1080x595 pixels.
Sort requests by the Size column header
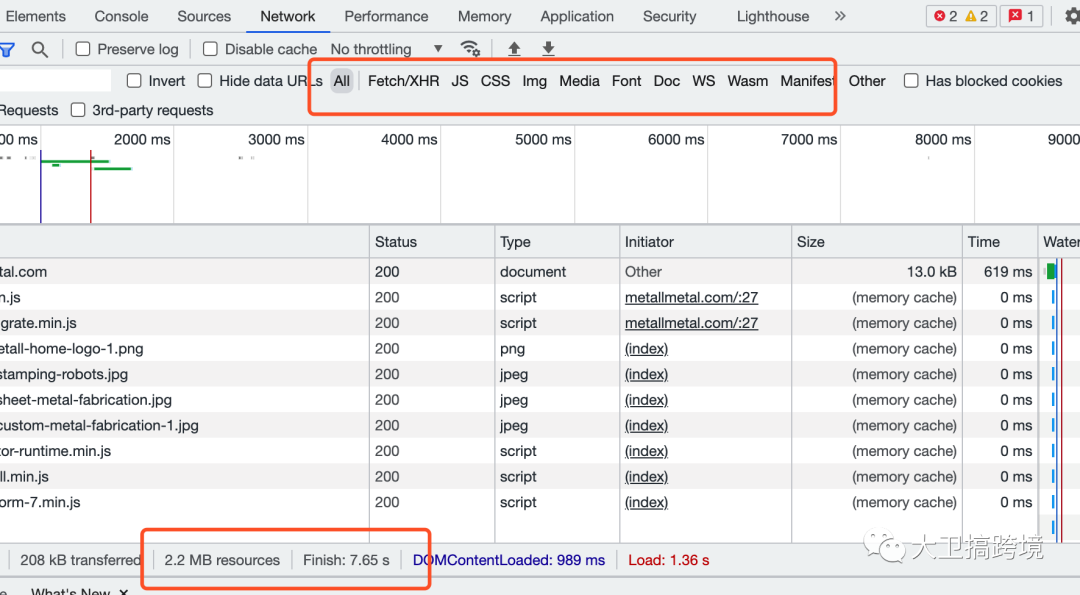tap(811, 242)
